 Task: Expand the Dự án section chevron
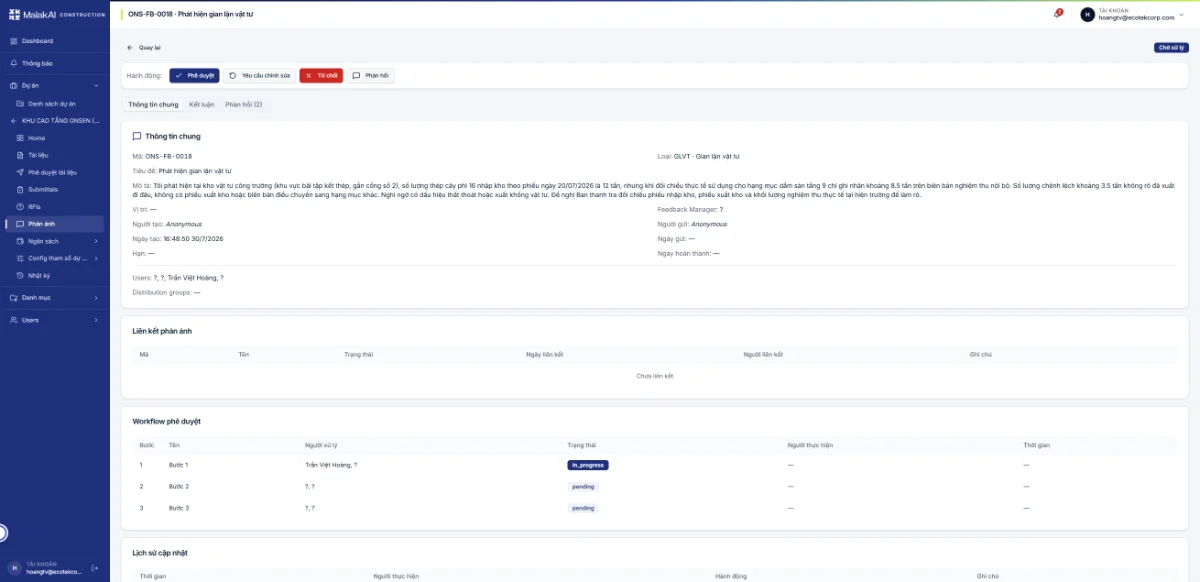[x=96, y=86]
